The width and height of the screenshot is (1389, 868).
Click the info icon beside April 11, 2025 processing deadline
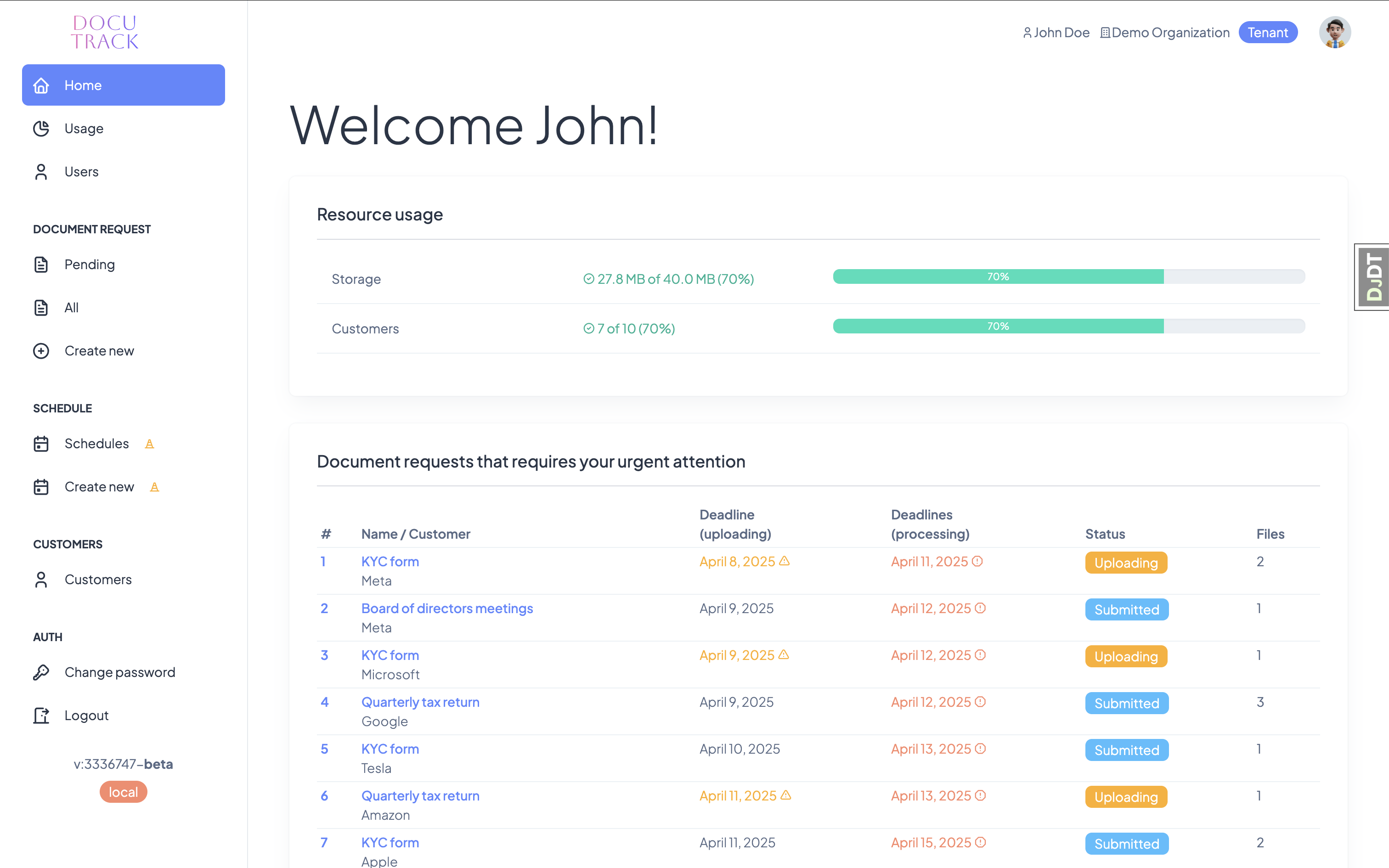(x=977, y=561)
